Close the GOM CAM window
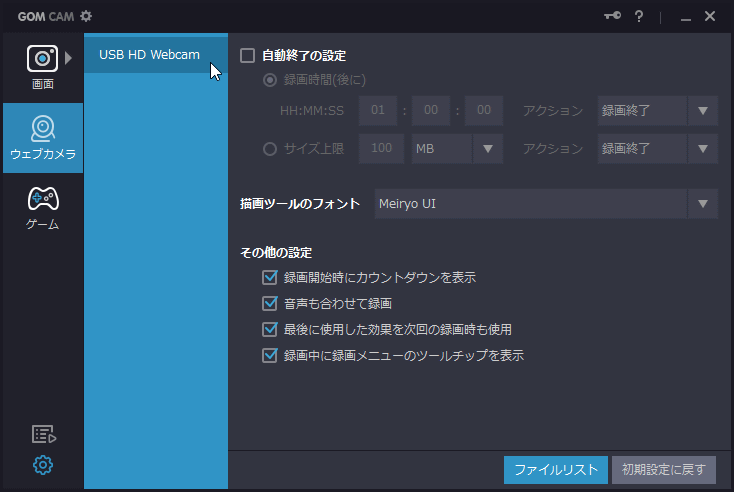Viewport: 734px width, 492px height. (x=710, y=16)
